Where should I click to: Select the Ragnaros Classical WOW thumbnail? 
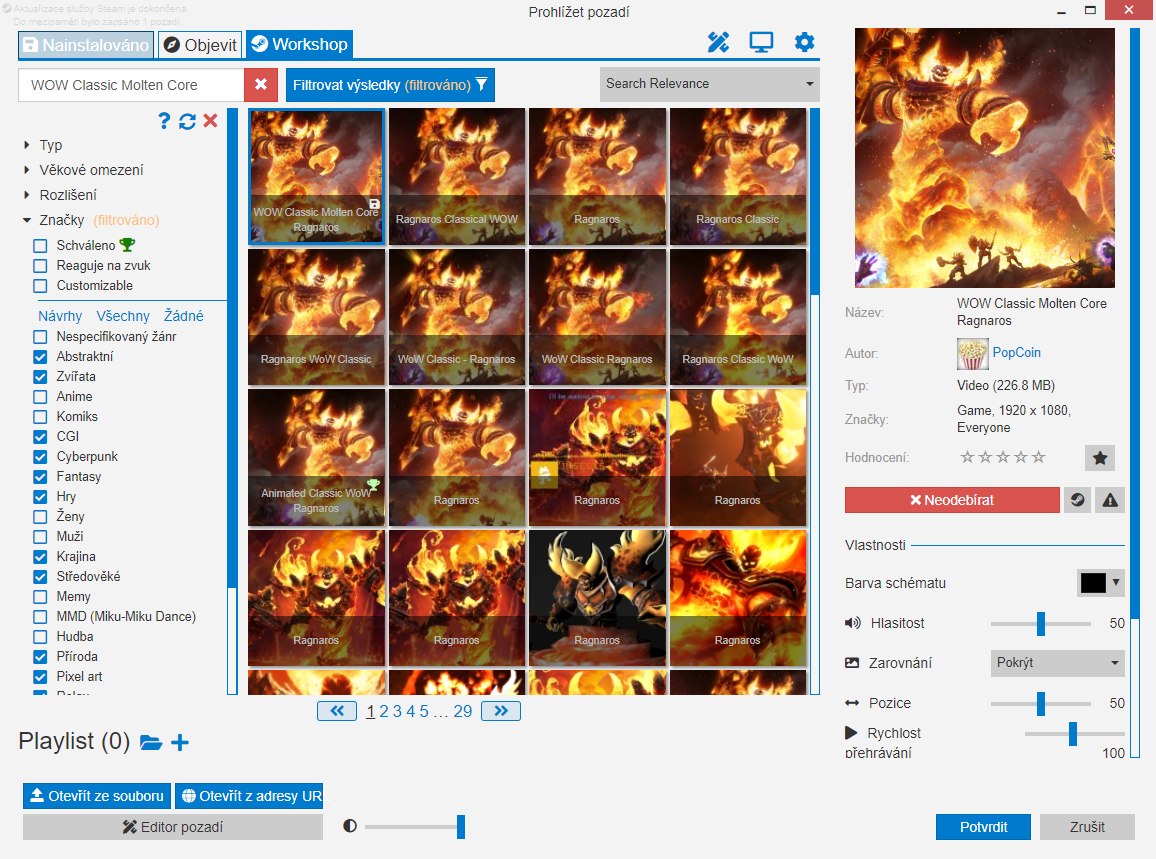tap(457, 176)
